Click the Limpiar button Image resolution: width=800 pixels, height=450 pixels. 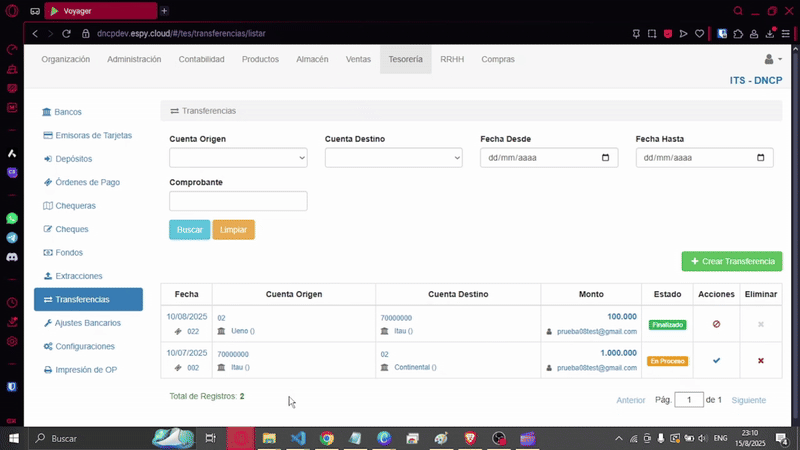[233, 230]
